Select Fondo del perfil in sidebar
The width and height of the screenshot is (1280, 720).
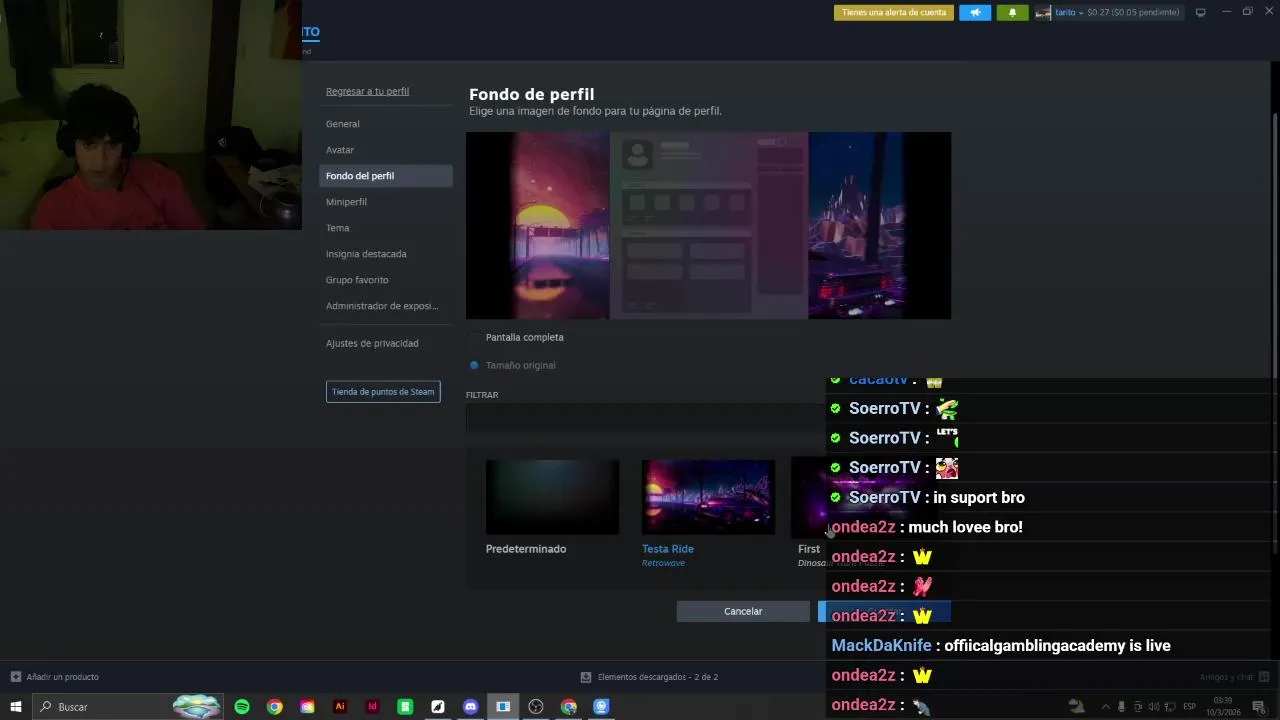pos(385,176)
